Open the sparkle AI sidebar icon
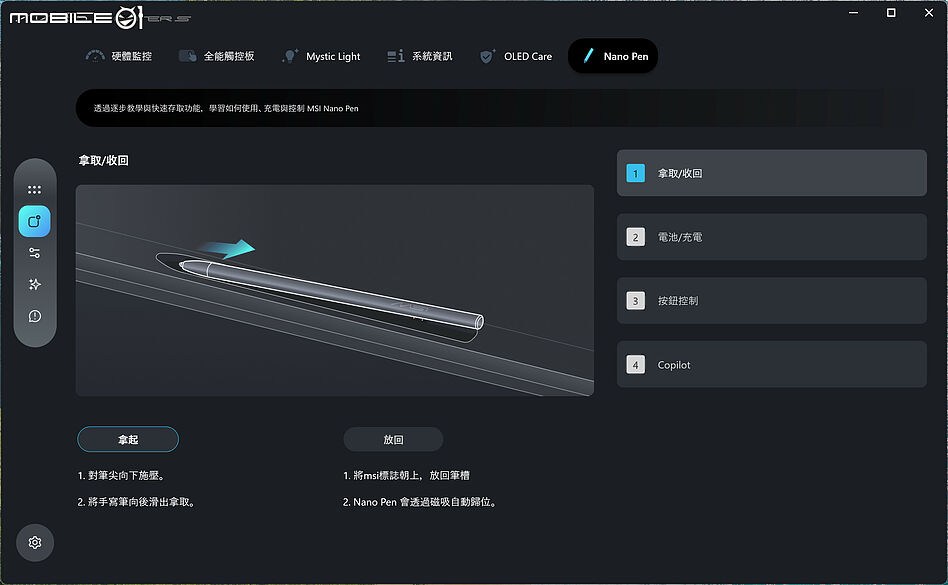 pos(34,285)
